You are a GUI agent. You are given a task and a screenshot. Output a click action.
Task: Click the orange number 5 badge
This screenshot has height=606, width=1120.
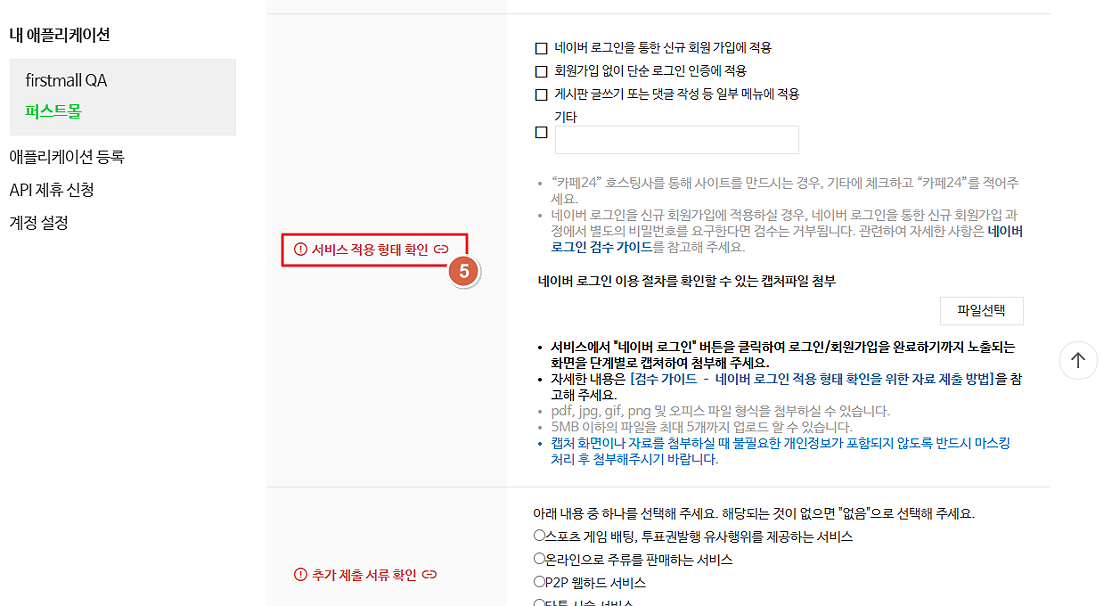pos(464,271)
